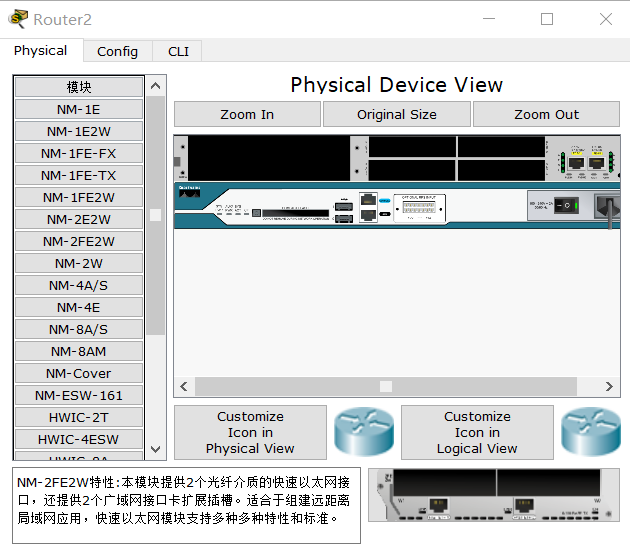
Task: Reset view with Original Size
Action: point(397,114)
